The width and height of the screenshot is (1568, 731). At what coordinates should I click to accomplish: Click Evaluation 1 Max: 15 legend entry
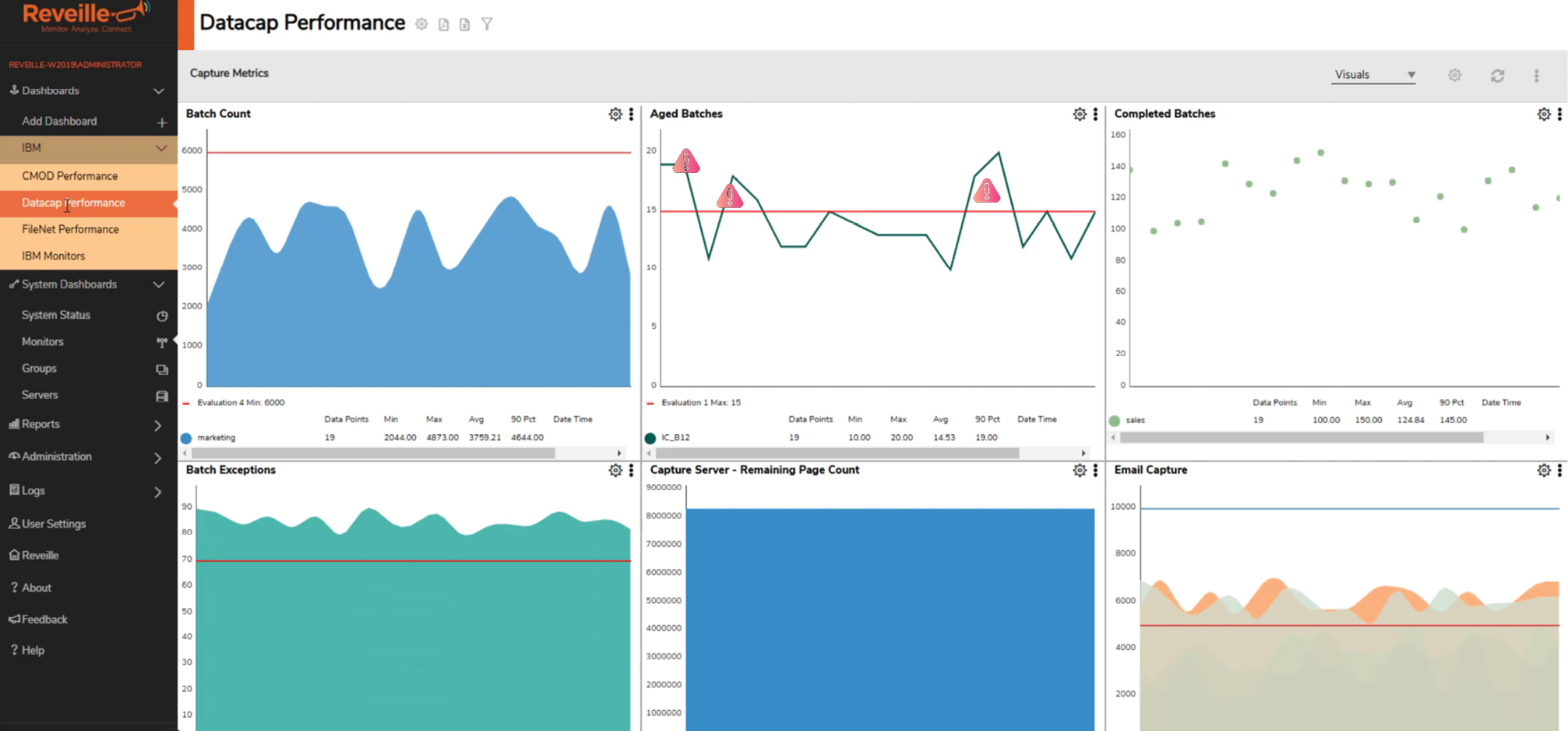click(x=701, y=403)
